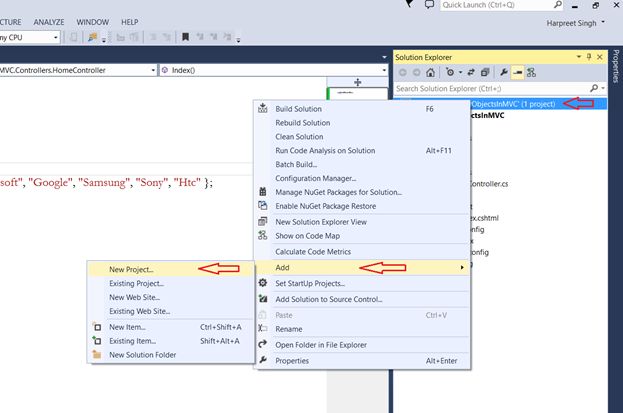This screenshot has height=413, width=623.
Task: Choose Existing Project... in Add submenu
Action: (x=170, y=283)
